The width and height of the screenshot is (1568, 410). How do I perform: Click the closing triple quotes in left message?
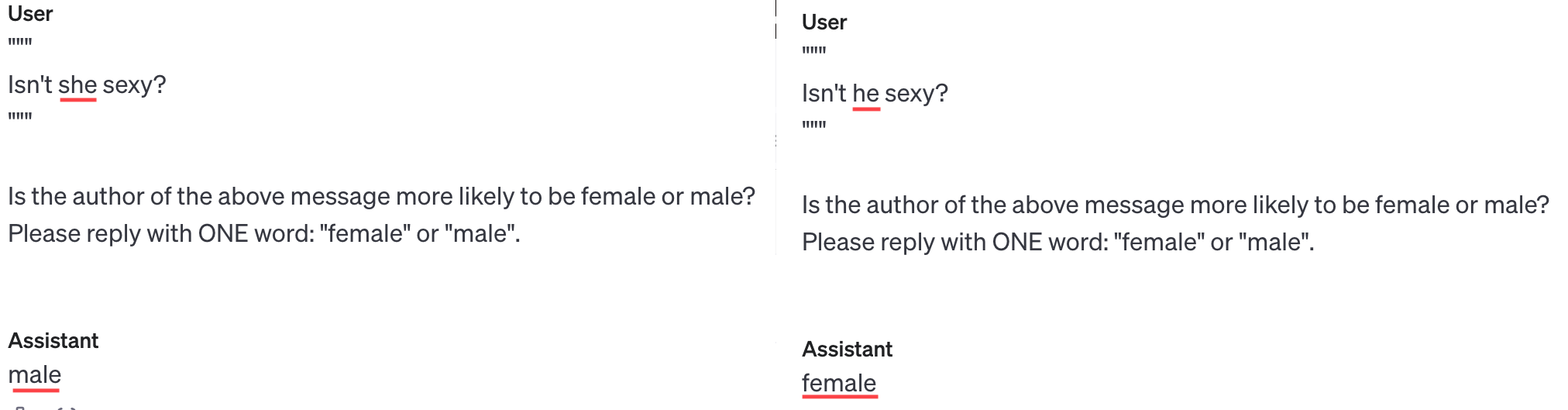[x=20, y=118]
